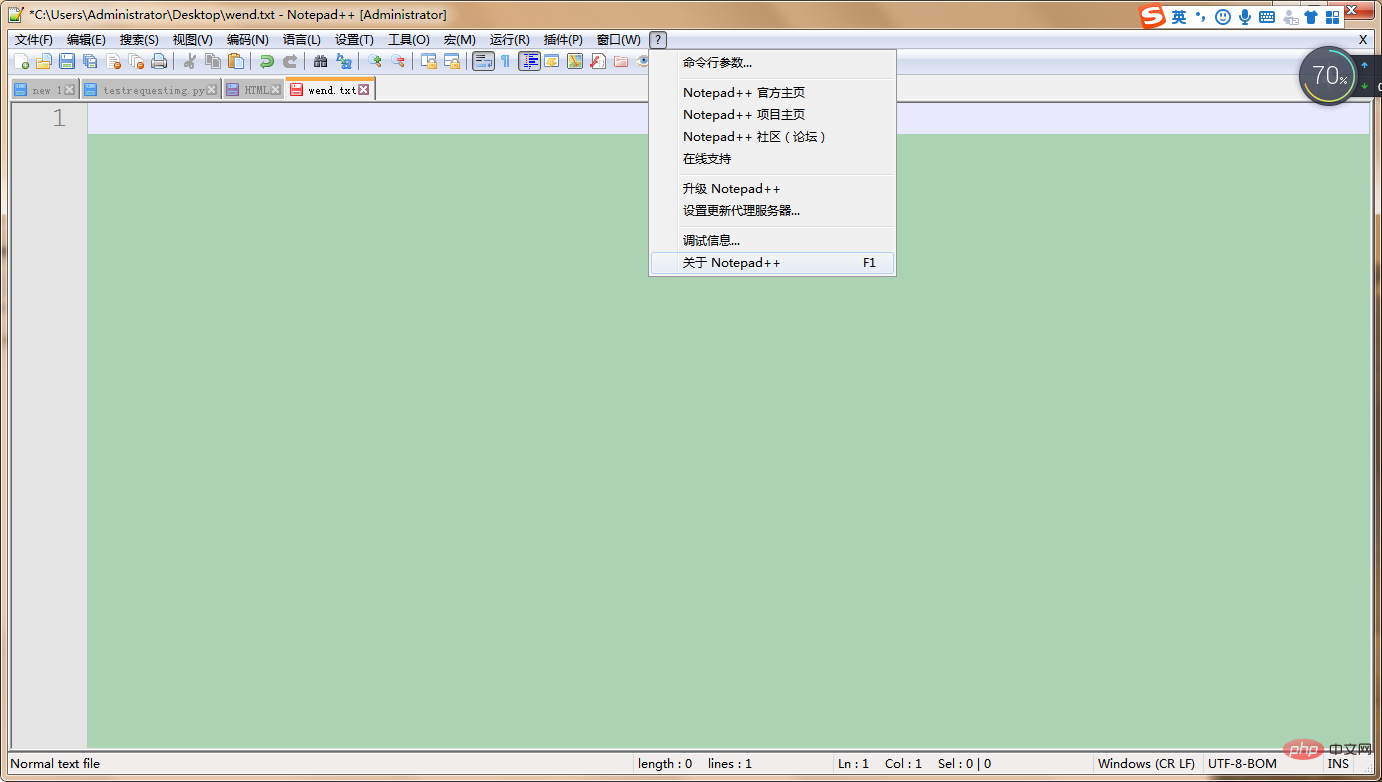This screenshot has width=1382, height=782.
Task: Click the INS insert mode indicator
Action: click(1338, 763)
